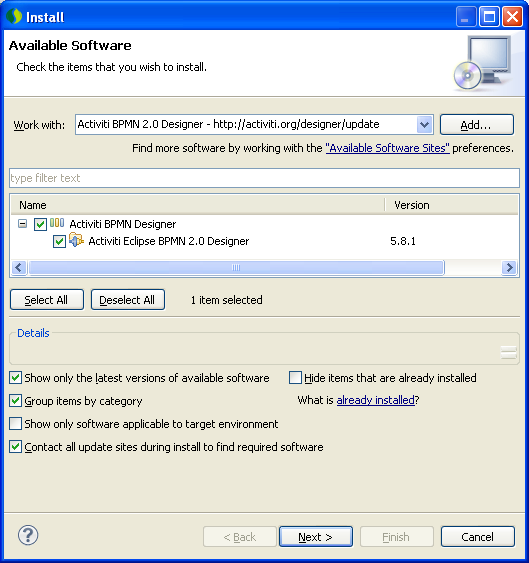Image resolution: width=529 pixels, height=563 pixels.
Task: Uncheck Activiti Eclipse BPMN 2.0 Designer checkbox
Action: (x=59, y=241)
